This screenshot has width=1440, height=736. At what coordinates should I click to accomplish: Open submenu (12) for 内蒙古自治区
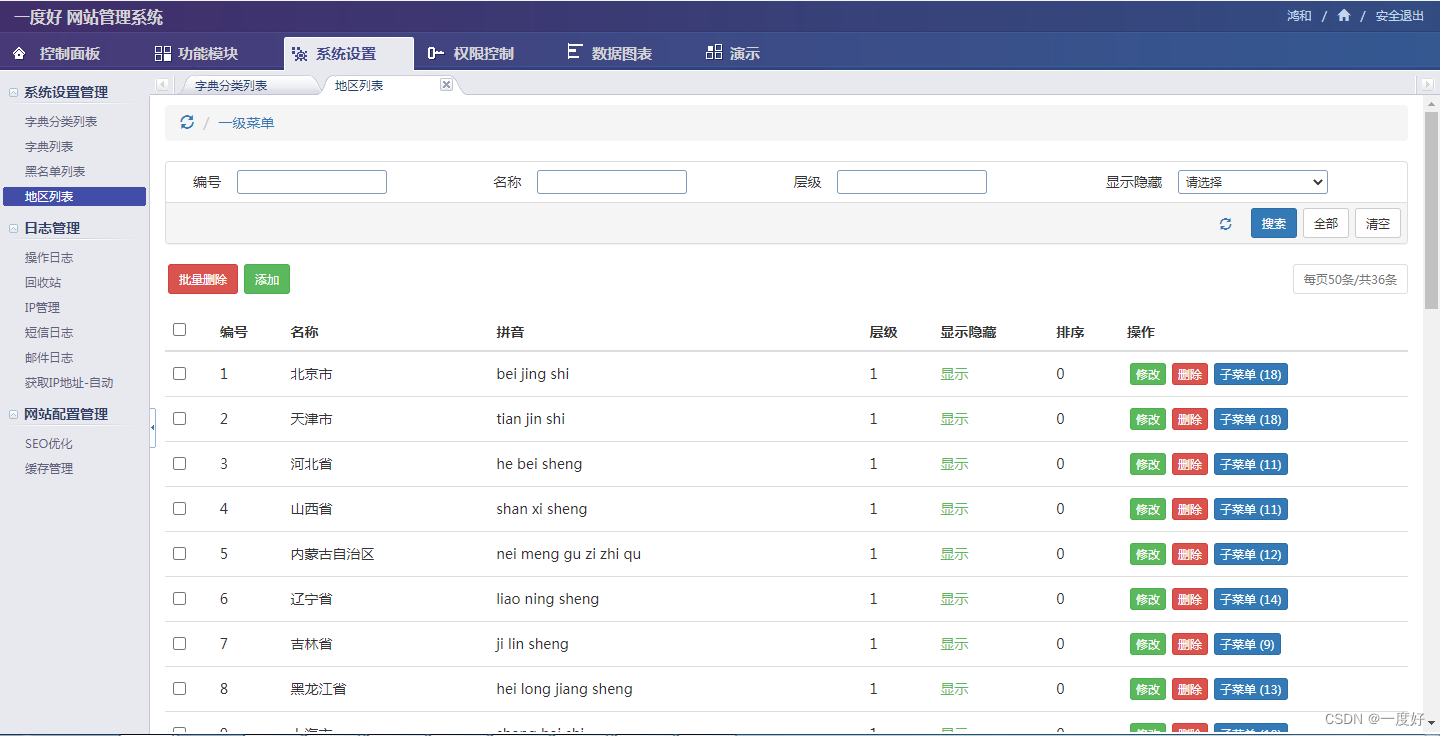coord(1251,554)
